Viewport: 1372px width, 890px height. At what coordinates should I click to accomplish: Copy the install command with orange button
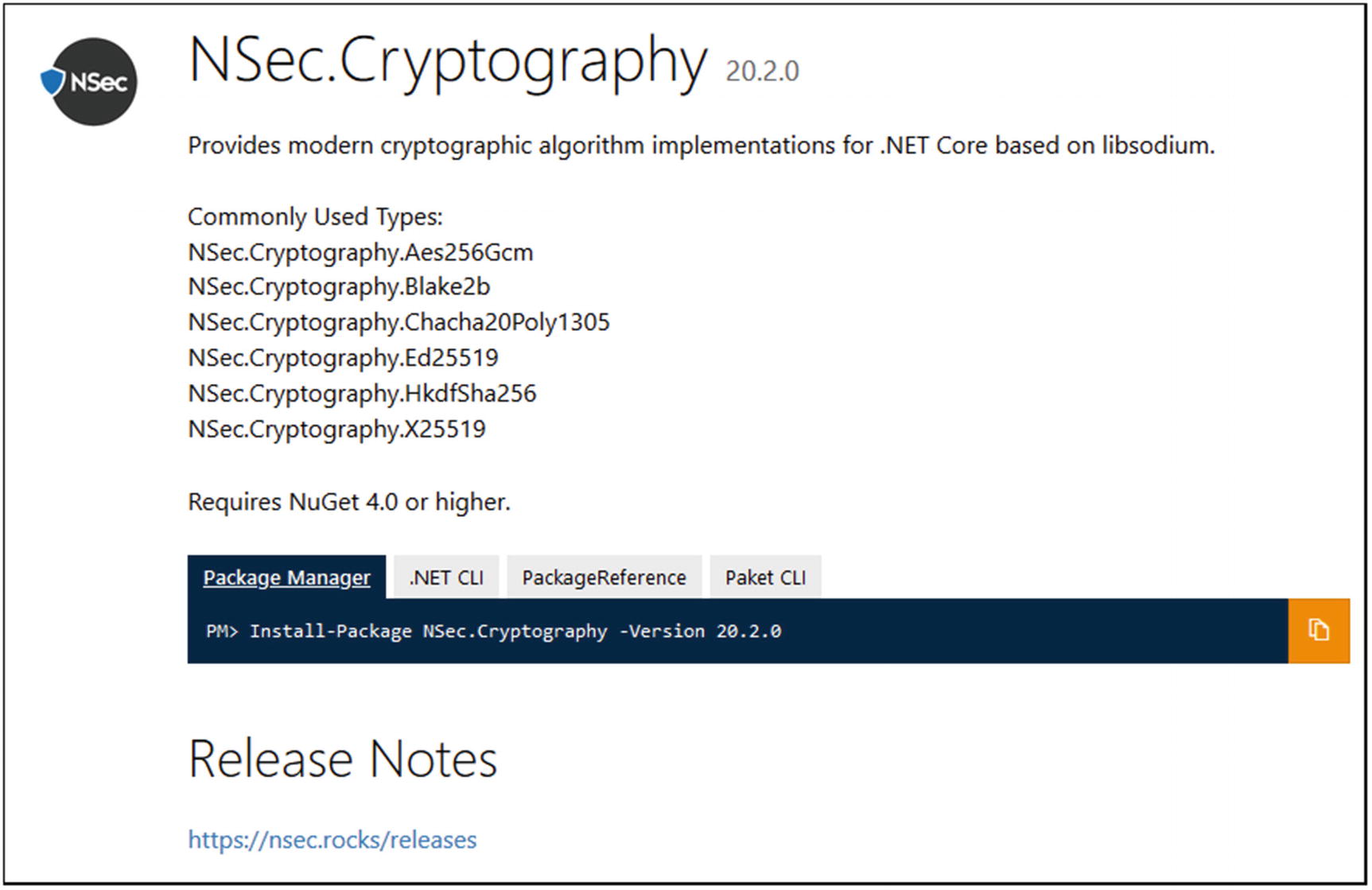coord(1319,631)
